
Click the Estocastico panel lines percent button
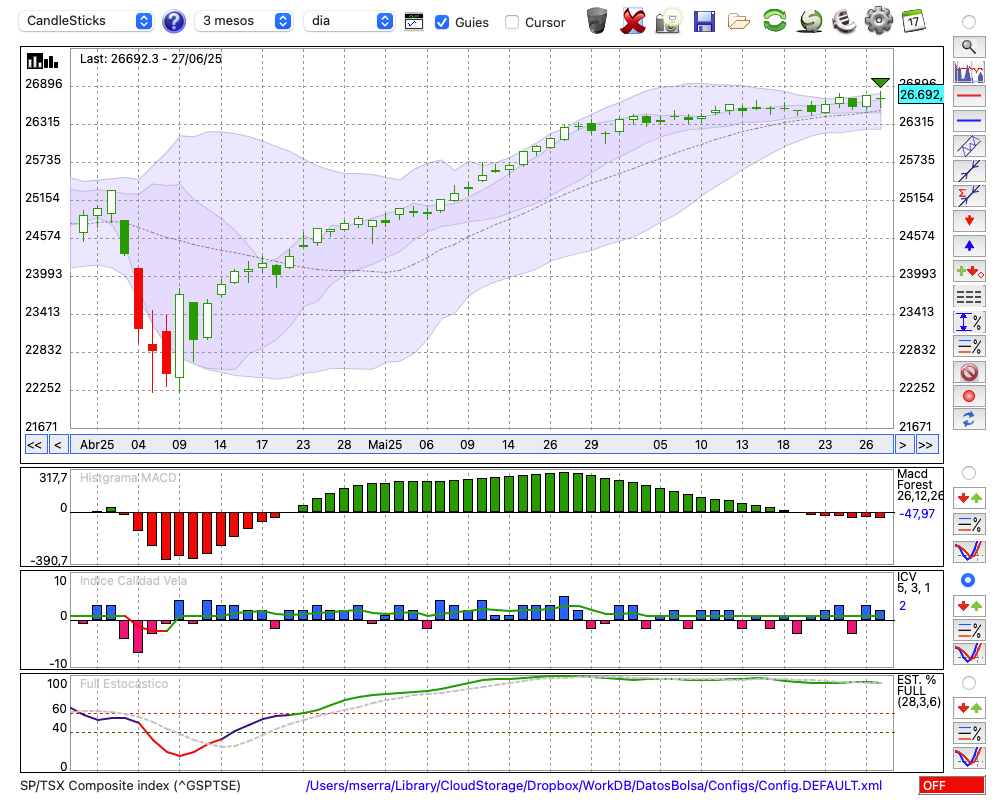click(969, 733)
